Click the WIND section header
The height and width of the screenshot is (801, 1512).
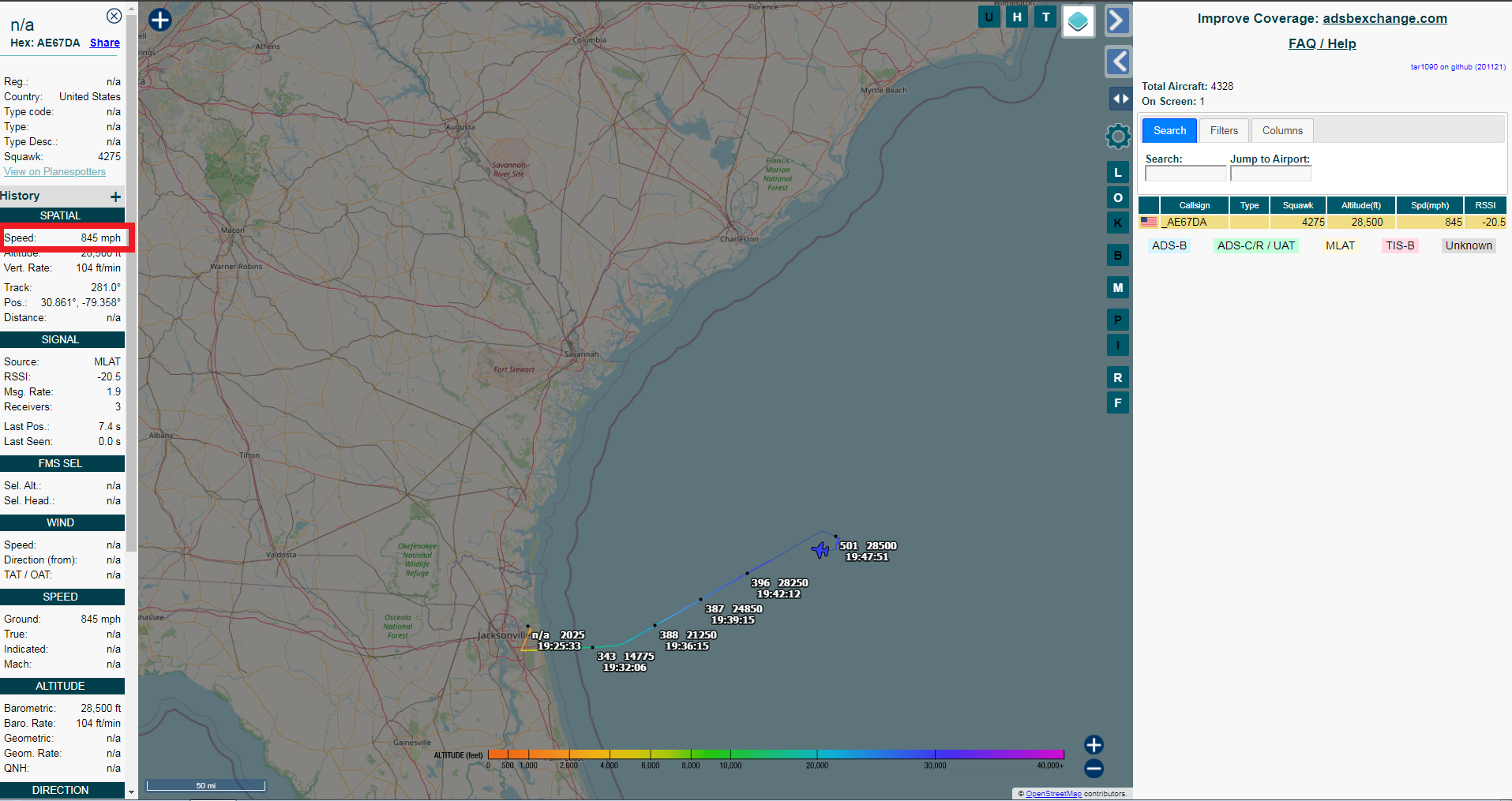[x=62, y=522]
